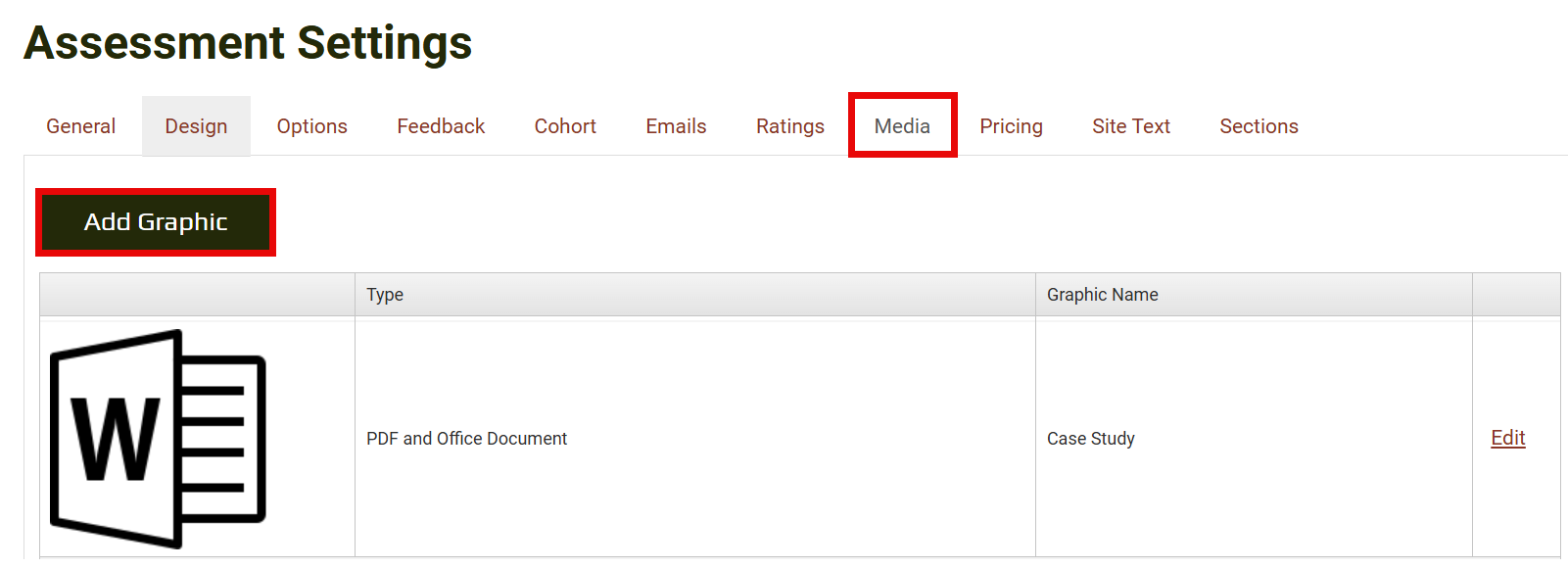
Task: Switch to the Ratings tab
Action: pos(790,126)
